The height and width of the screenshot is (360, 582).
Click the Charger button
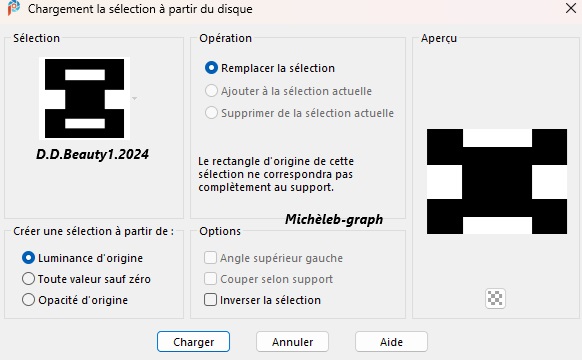(x=193, y=341)
